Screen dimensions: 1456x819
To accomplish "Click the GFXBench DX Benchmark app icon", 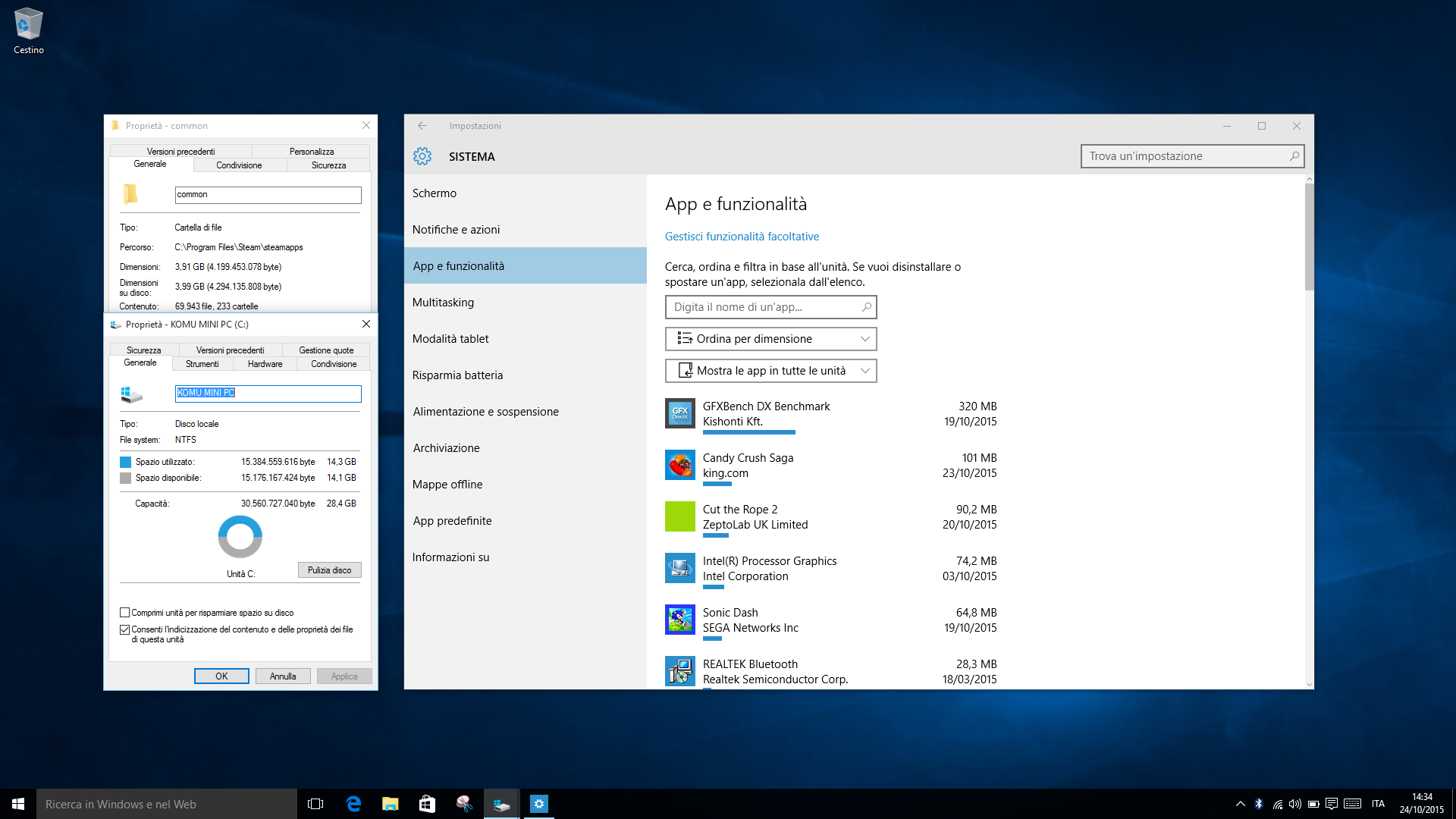I will [680, 413].
